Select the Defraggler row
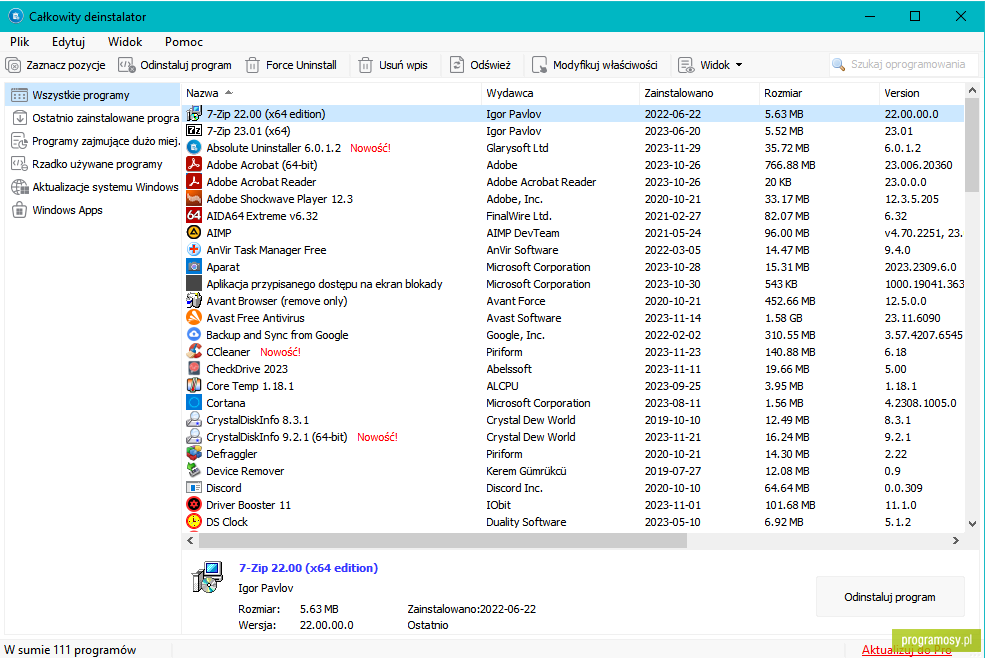 [x=573, y=454]
